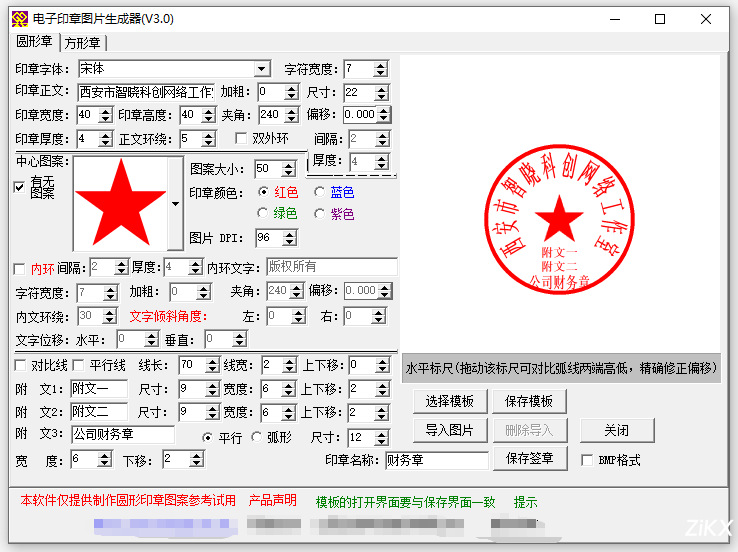Choose the 弧形 radio option

[x=257, y=437]
